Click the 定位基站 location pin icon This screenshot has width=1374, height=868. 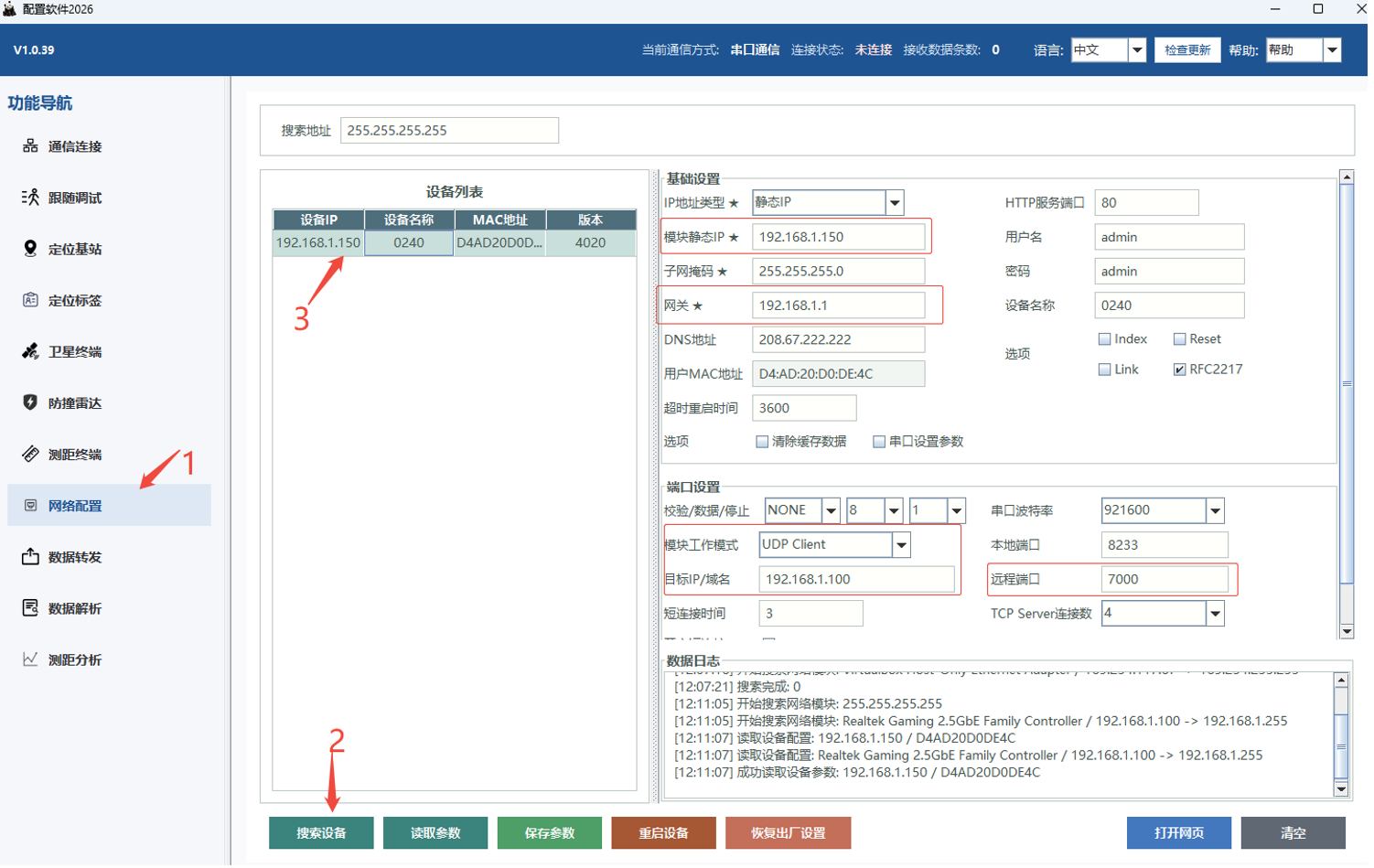pyautogui.click(x=30, y=249)
